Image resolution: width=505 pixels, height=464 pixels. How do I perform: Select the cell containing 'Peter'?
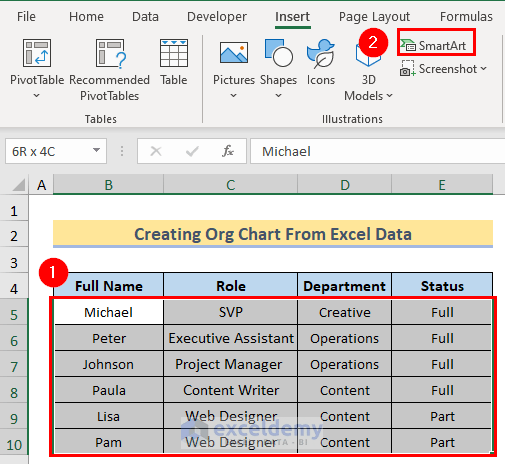coord(109,338)
